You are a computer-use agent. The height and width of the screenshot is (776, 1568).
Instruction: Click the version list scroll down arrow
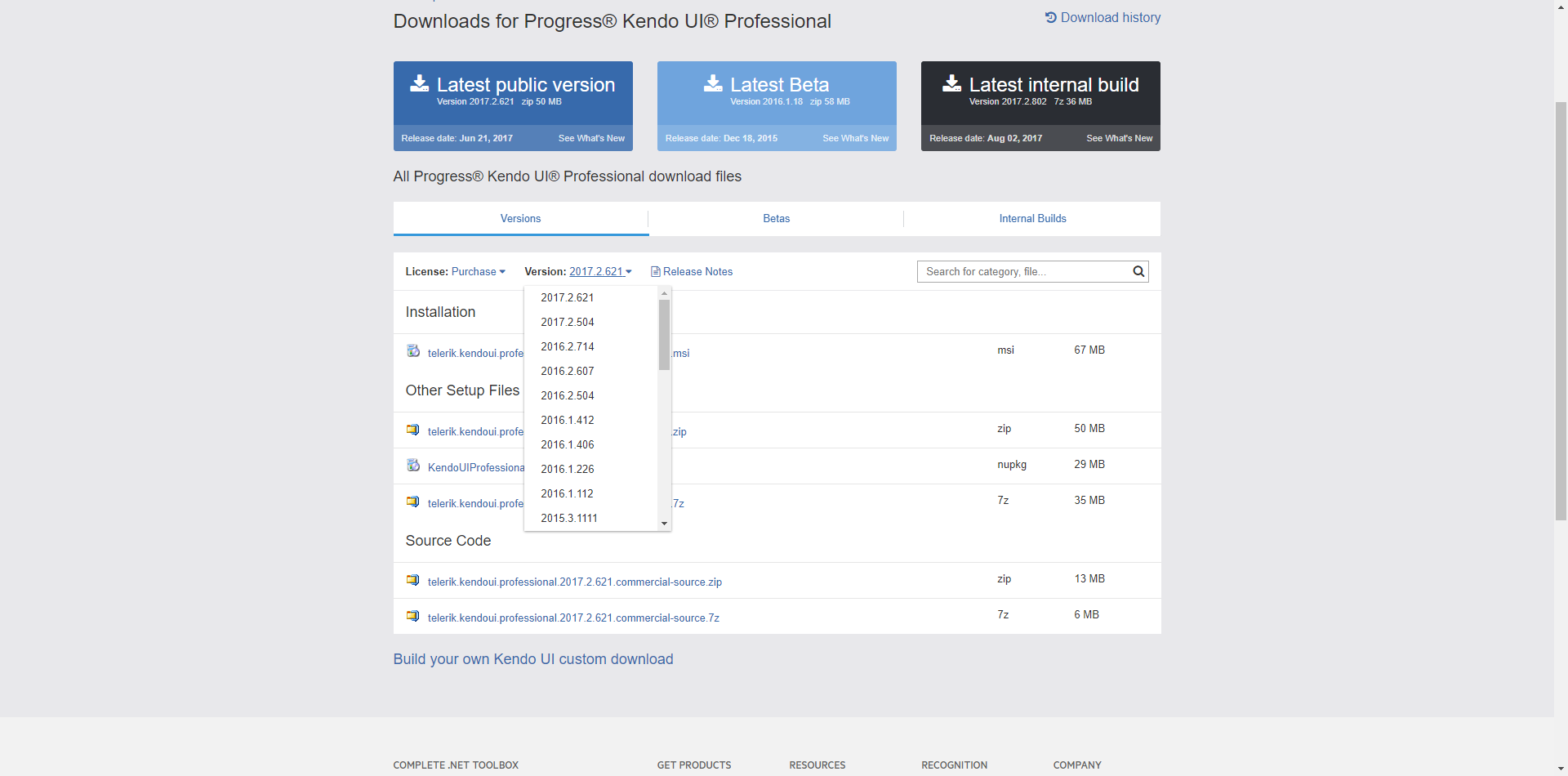point(664,524)
